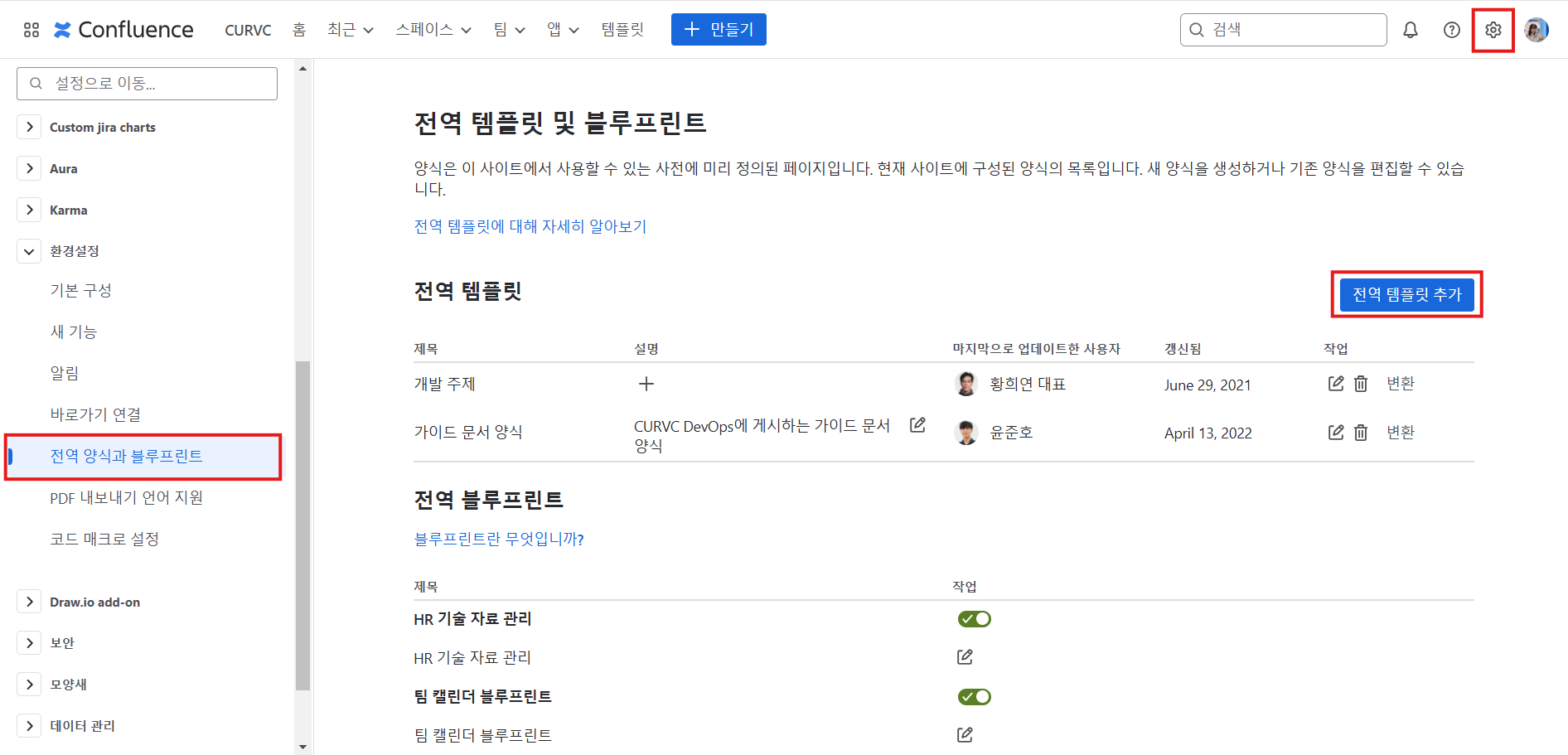Edit description of 가이드 문서 양식
1568x755 pixels.
(917, 425)
